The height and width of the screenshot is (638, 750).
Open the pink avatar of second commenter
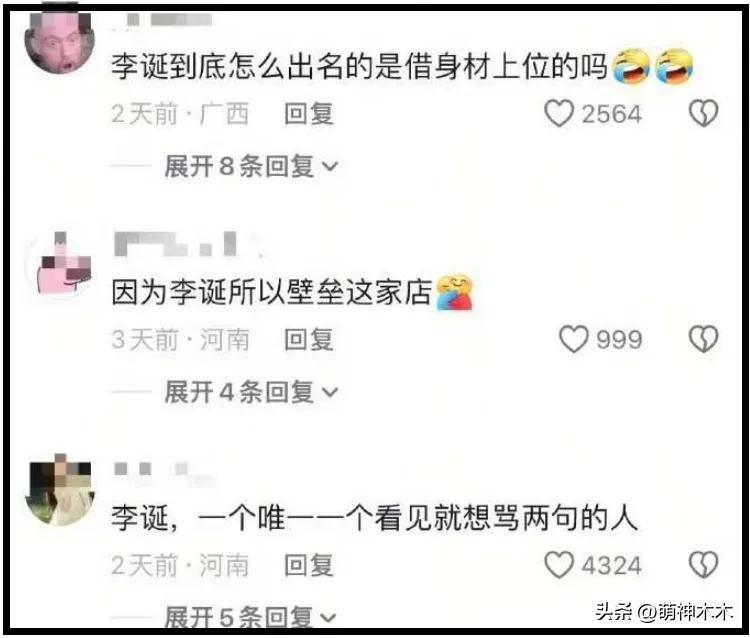pyautogui.click(x=61, y=265)
